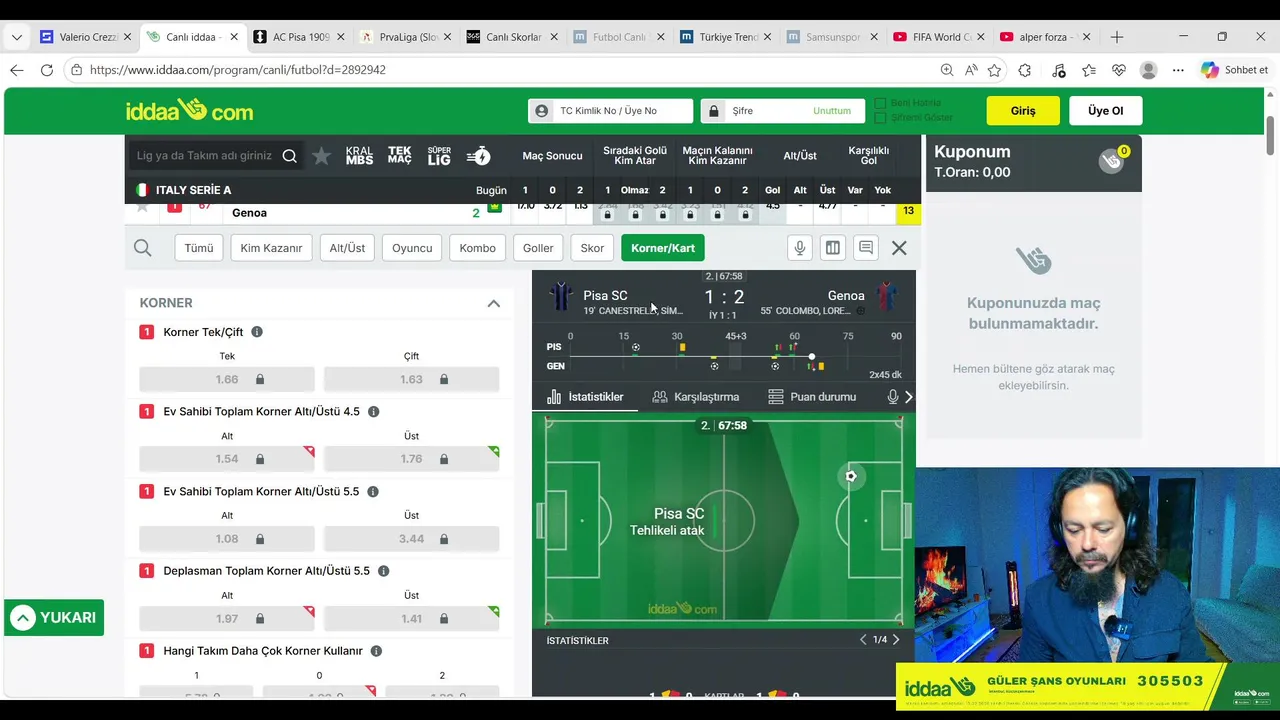The image size is (1280, 720).
Task: Click browser back arrow
Action: click(x=17, y=70)
